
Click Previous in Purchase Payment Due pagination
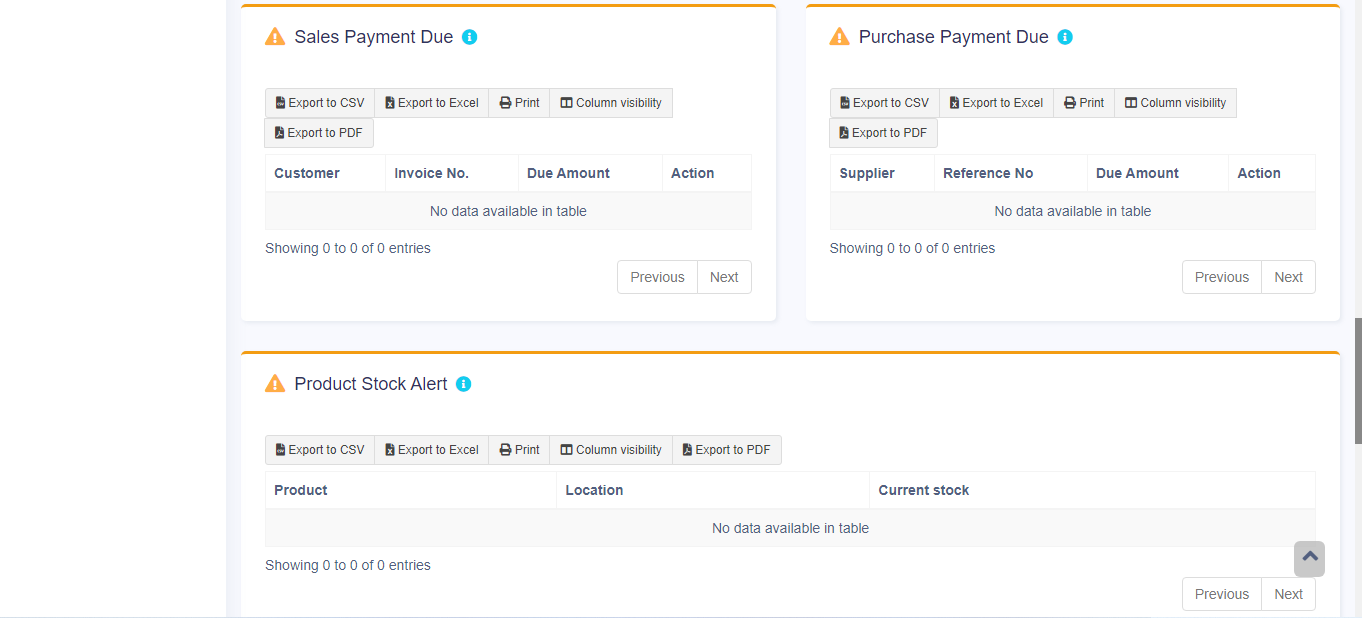[1221, 277]
